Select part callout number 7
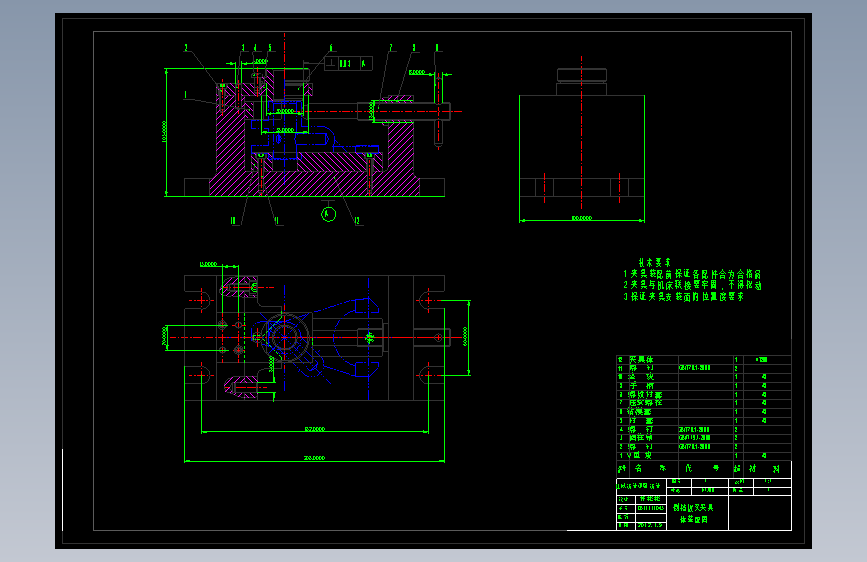 click(391, 48)
